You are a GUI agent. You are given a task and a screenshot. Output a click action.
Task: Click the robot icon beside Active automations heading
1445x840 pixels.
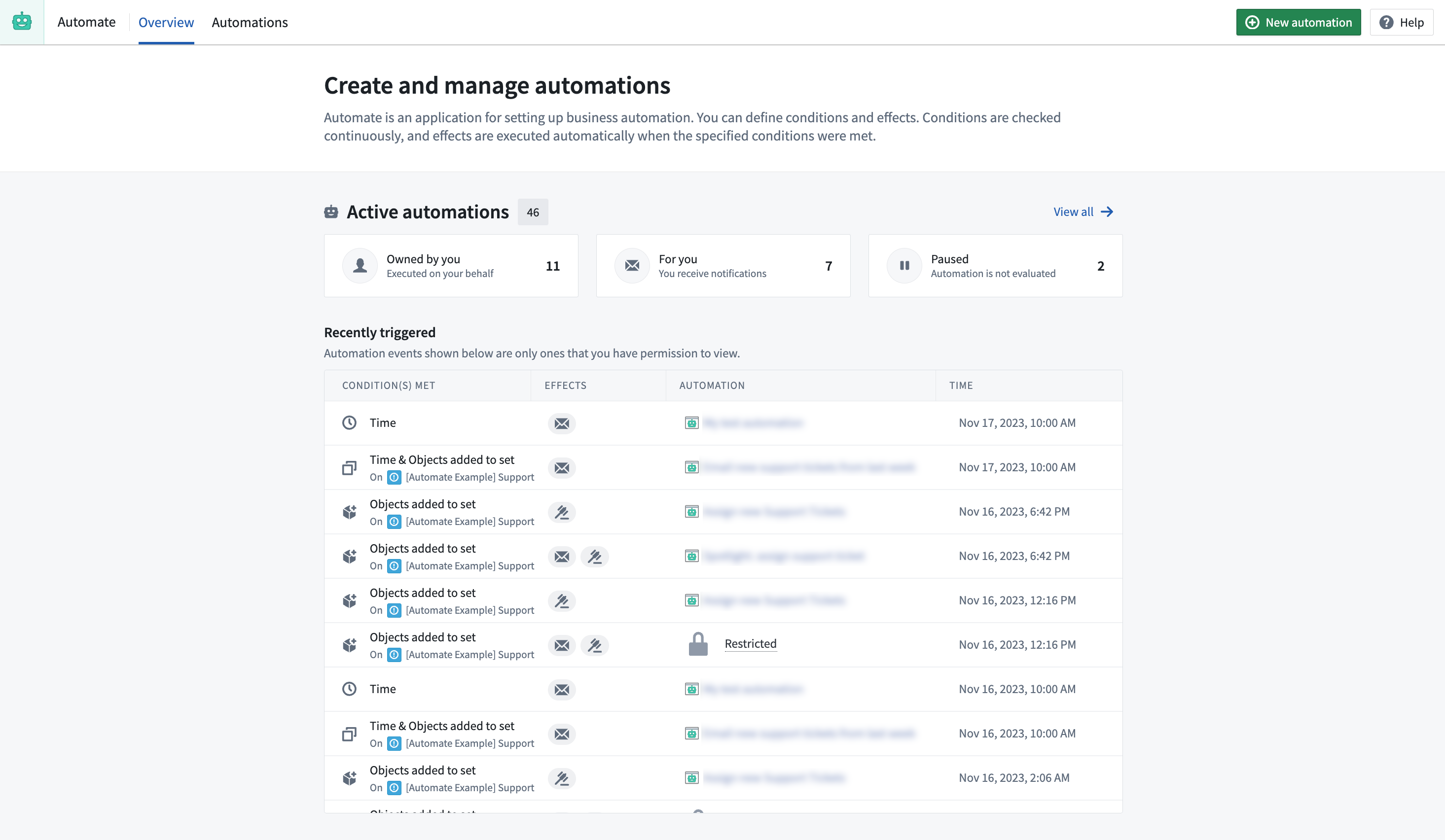pyautogui.click(x=331, y=211)
